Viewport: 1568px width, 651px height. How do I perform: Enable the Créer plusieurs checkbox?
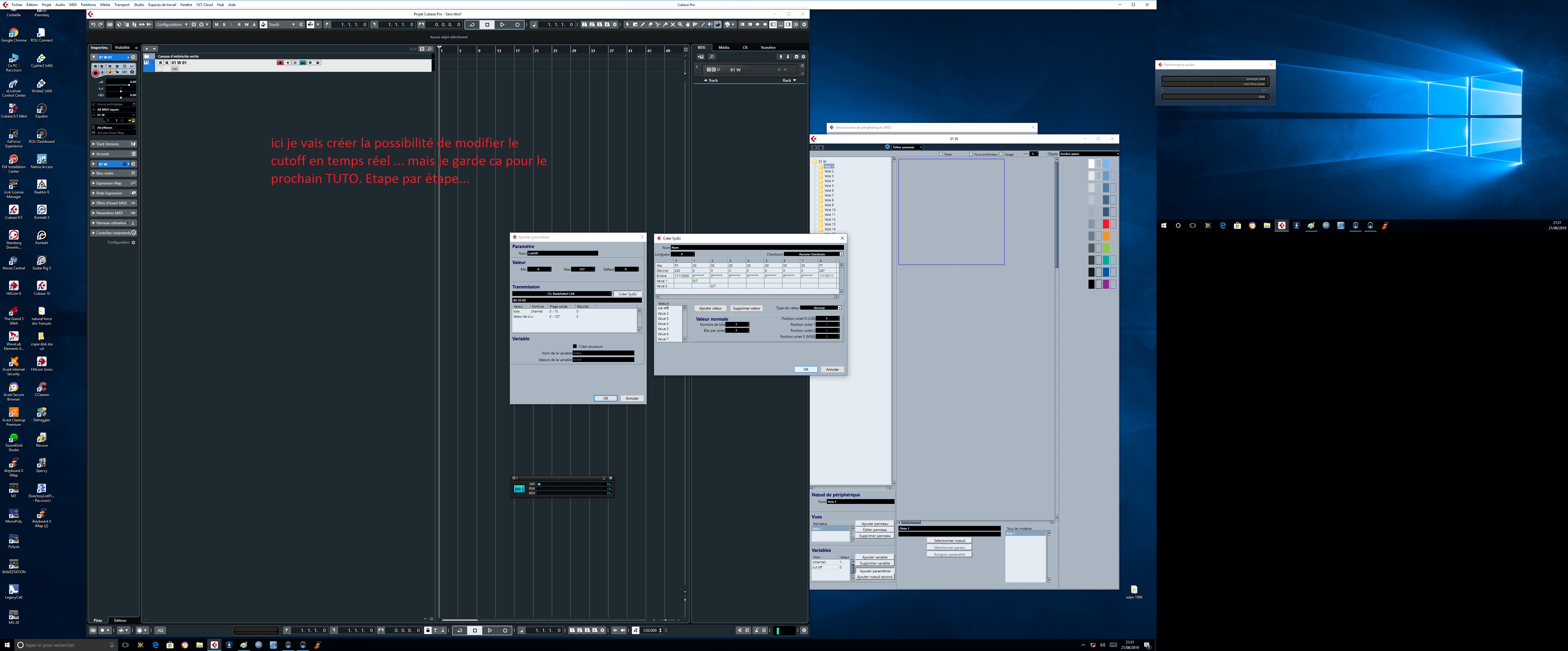pos(575,347)
